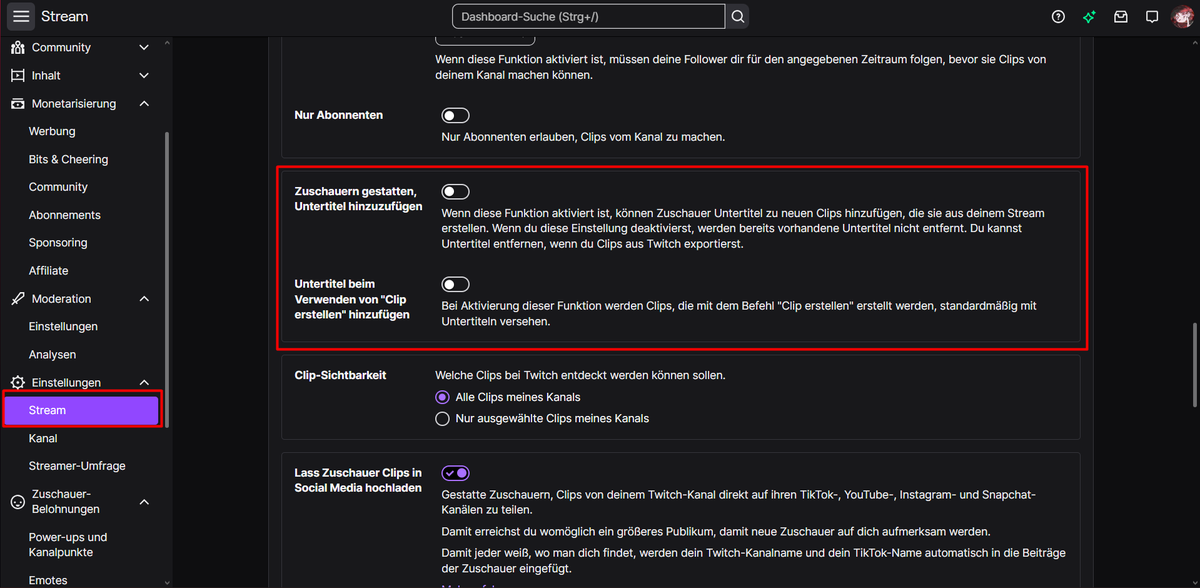Click the Monetarisierung section icon
The width and height of the screenshot is (1200, 588).
tap(17, 103)
